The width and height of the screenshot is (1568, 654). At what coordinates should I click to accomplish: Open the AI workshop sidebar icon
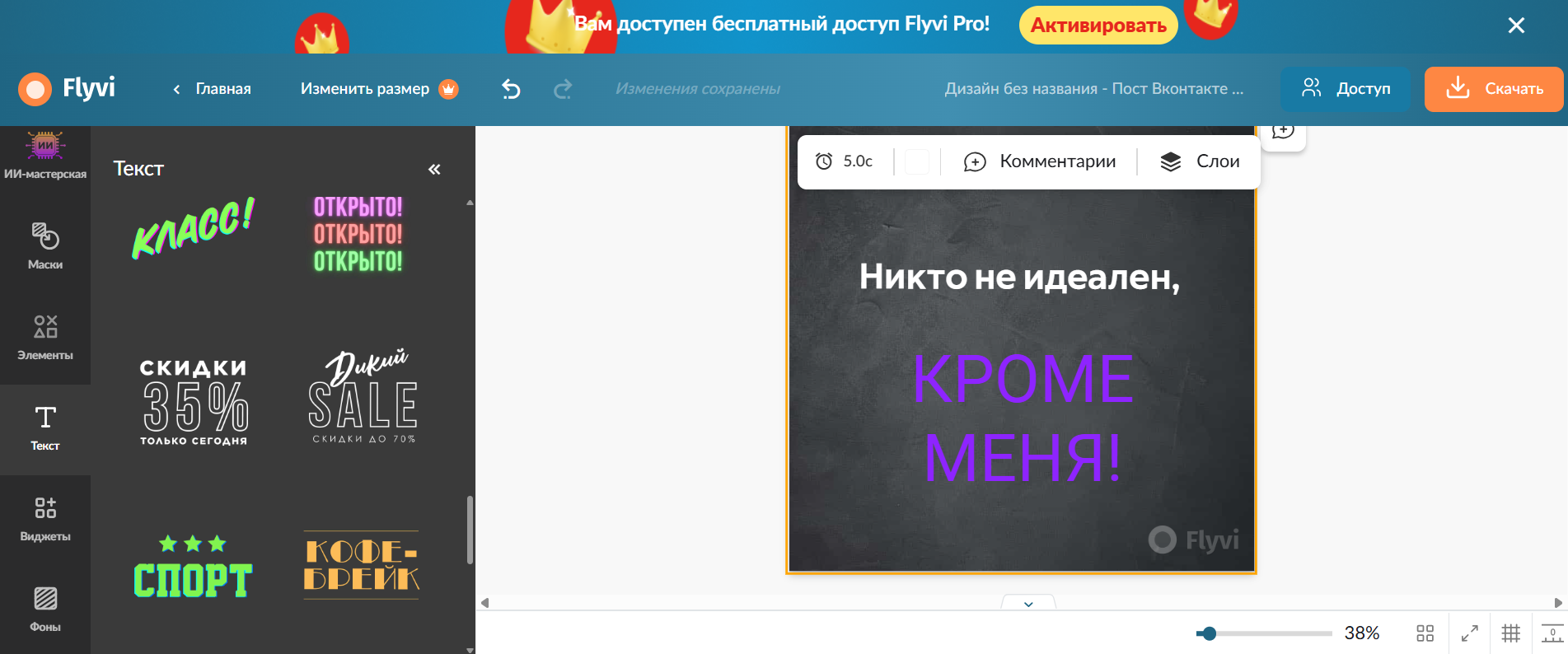(x=45, y=155)
